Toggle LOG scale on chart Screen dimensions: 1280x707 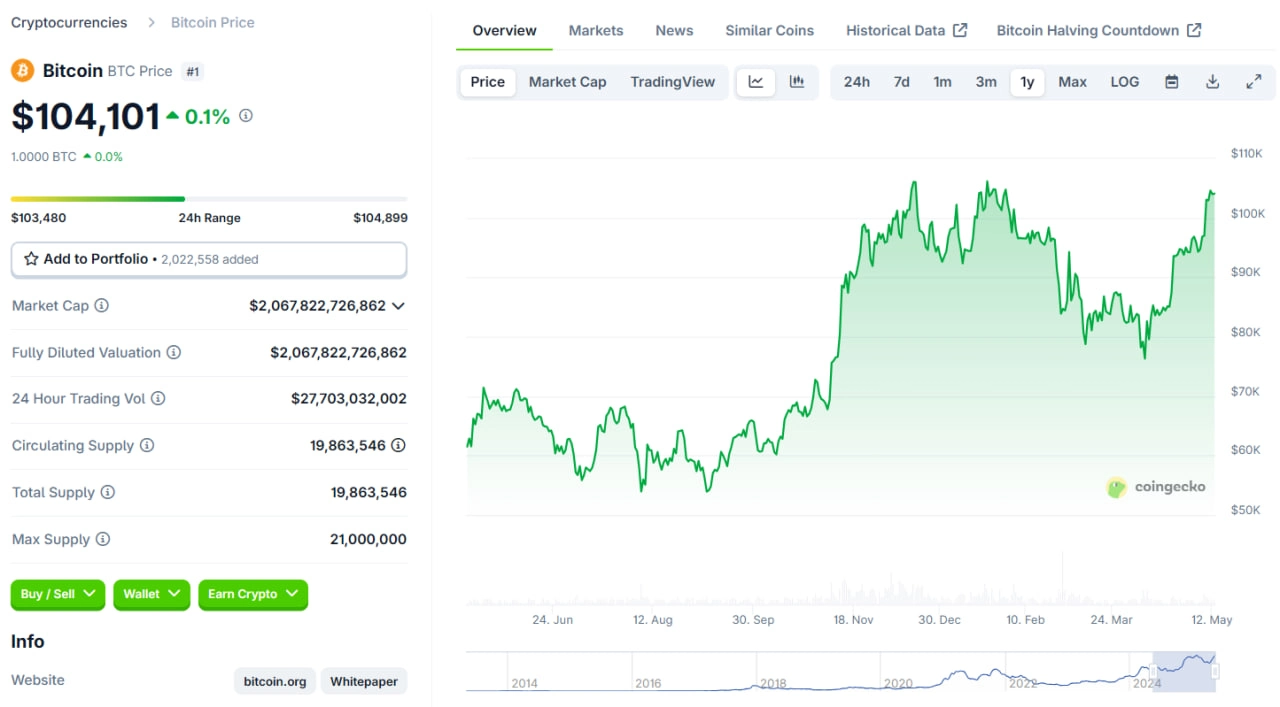(x=1125, y=82)
